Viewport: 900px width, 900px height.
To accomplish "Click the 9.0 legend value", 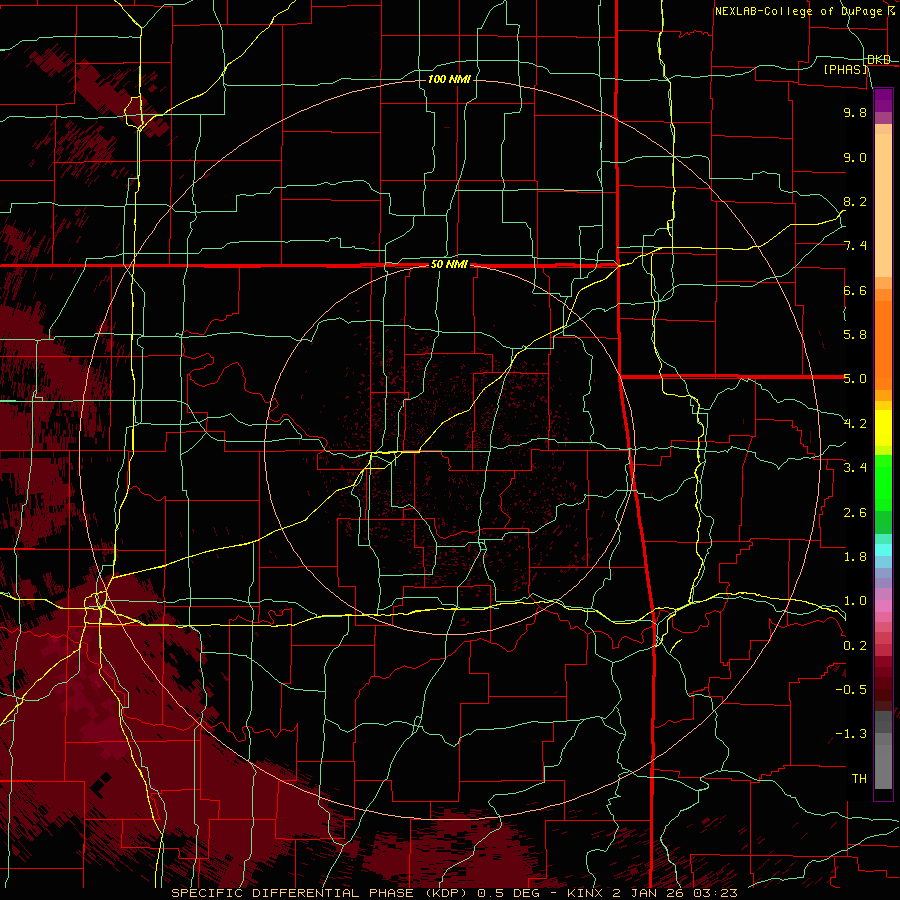I will (855, 157).
